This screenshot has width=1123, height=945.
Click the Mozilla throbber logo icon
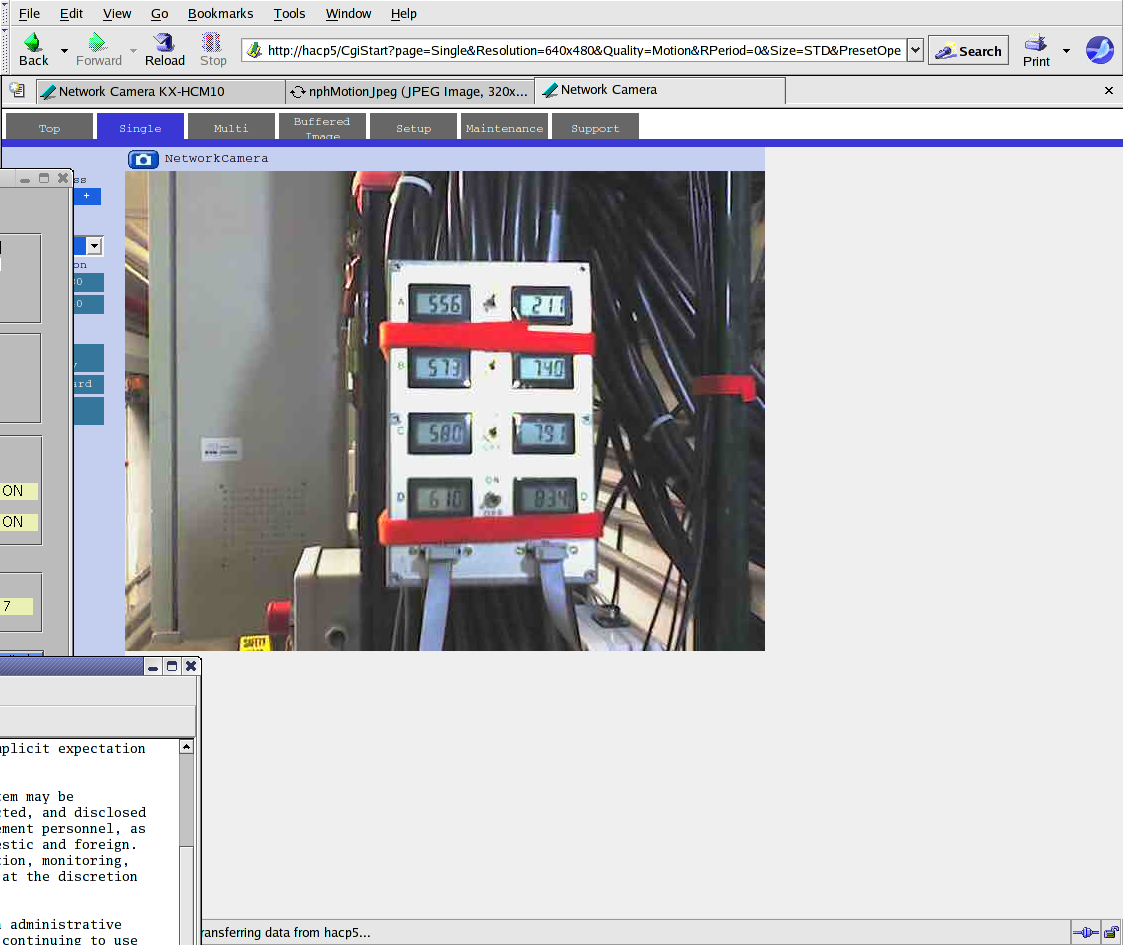coord(1099,50)
